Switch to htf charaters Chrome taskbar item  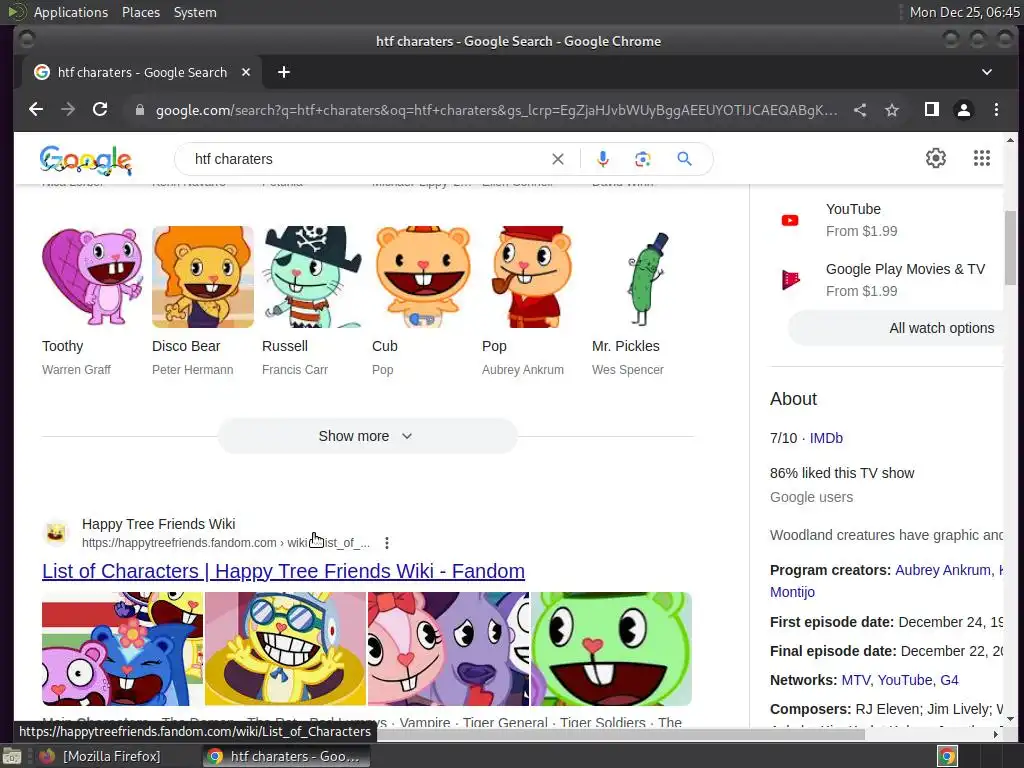284,756
